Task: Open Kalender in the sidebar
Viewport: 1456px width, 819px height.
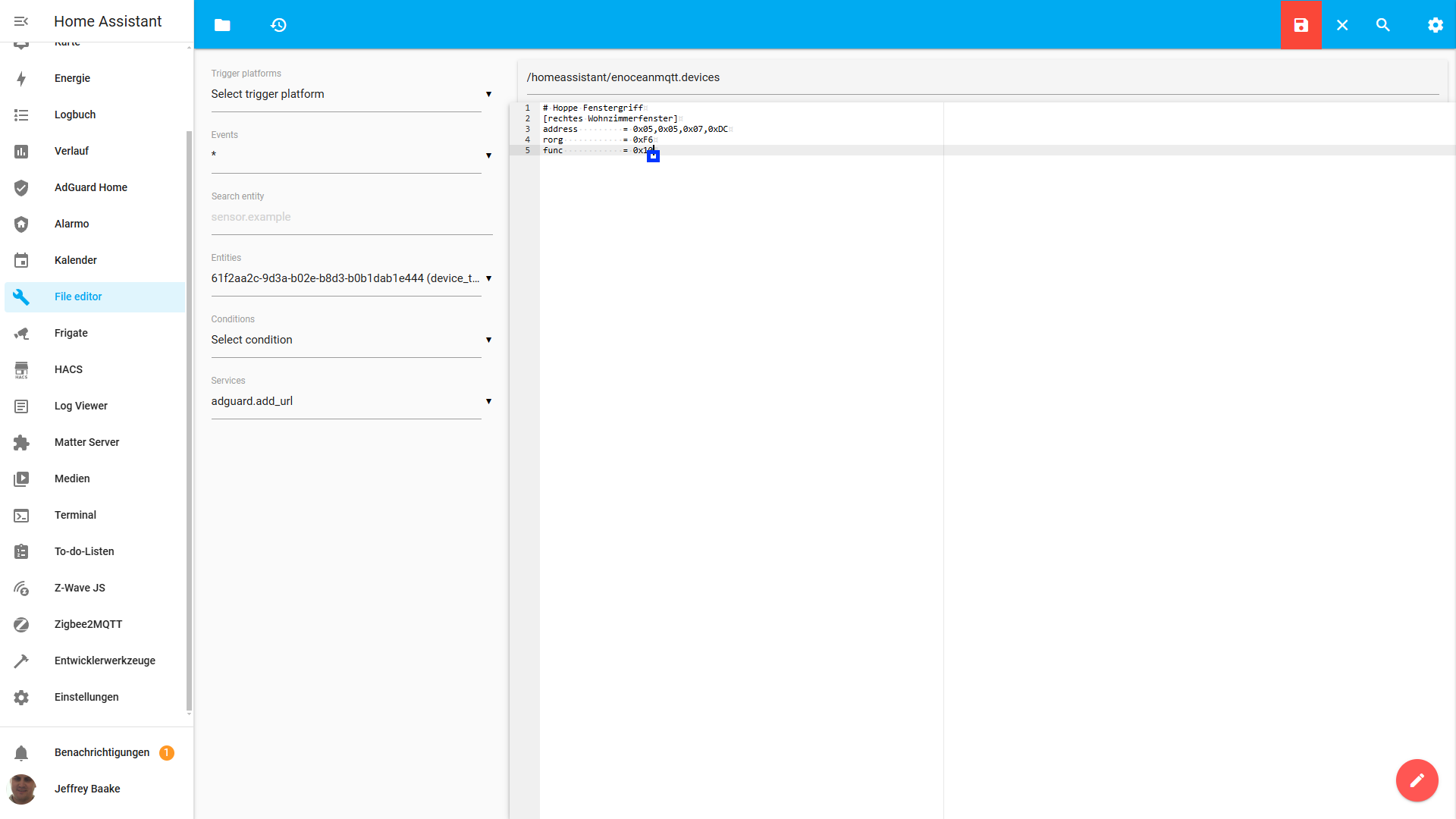Action: point(95,260)
